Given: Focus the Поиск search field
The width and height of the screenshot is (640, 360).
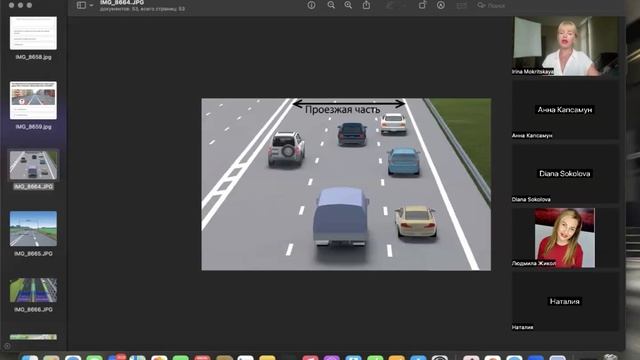Looking at the screenshot, I should (x=492, y=6).
